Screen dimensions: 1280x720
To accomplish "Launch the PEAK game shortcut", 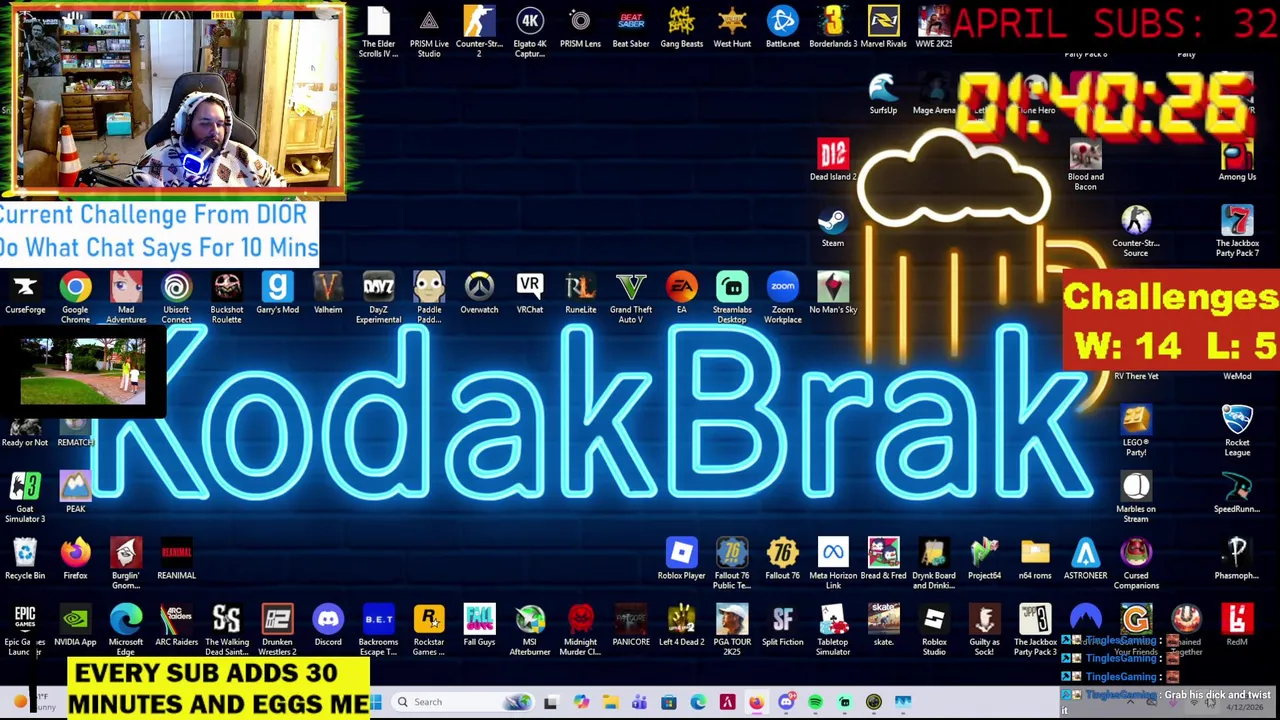I will pos(75,493).
